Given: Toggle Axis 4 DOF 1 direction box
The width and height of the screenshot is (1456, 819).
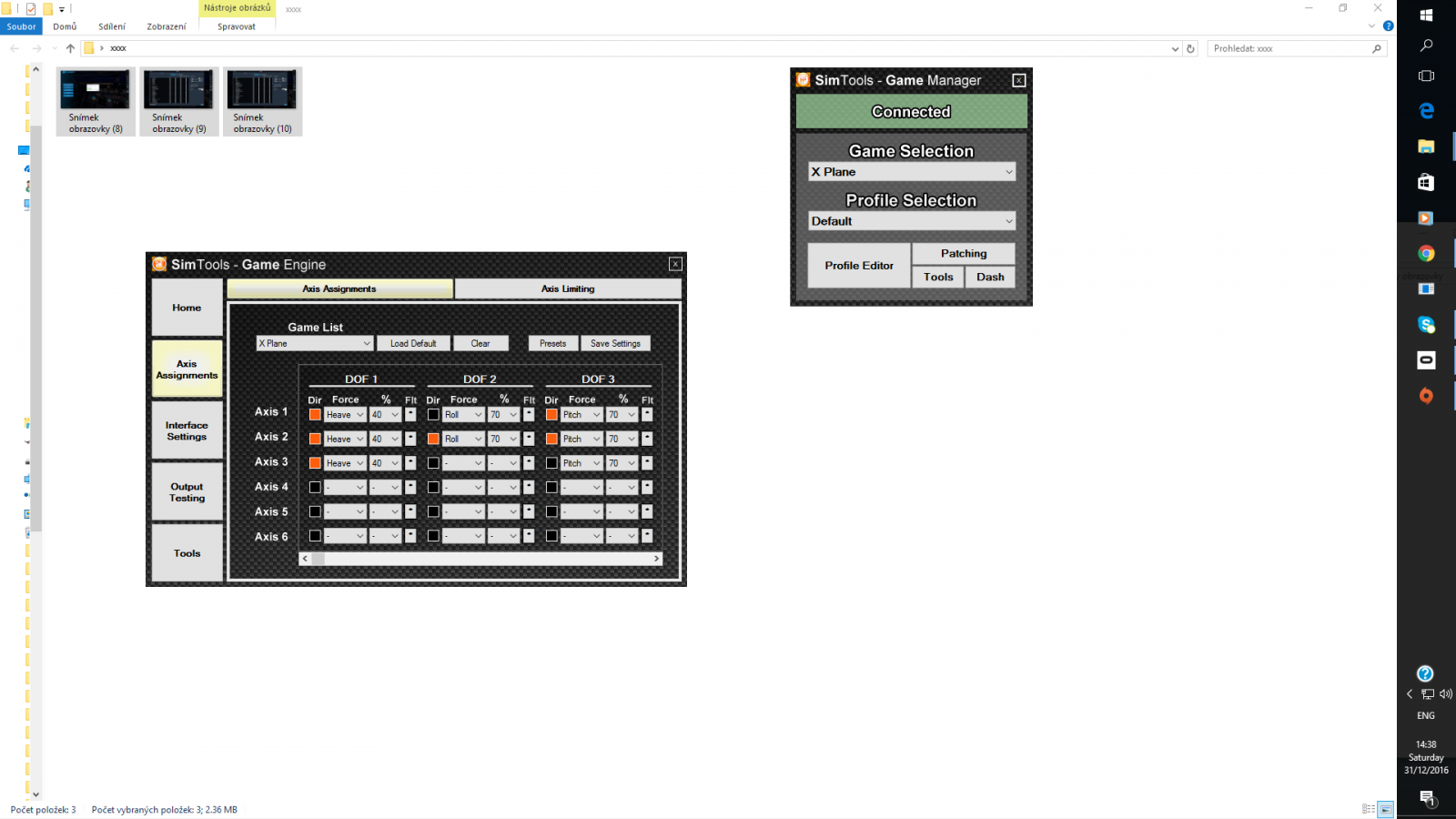Looking at the screenshot, I should tap(315, 487).
